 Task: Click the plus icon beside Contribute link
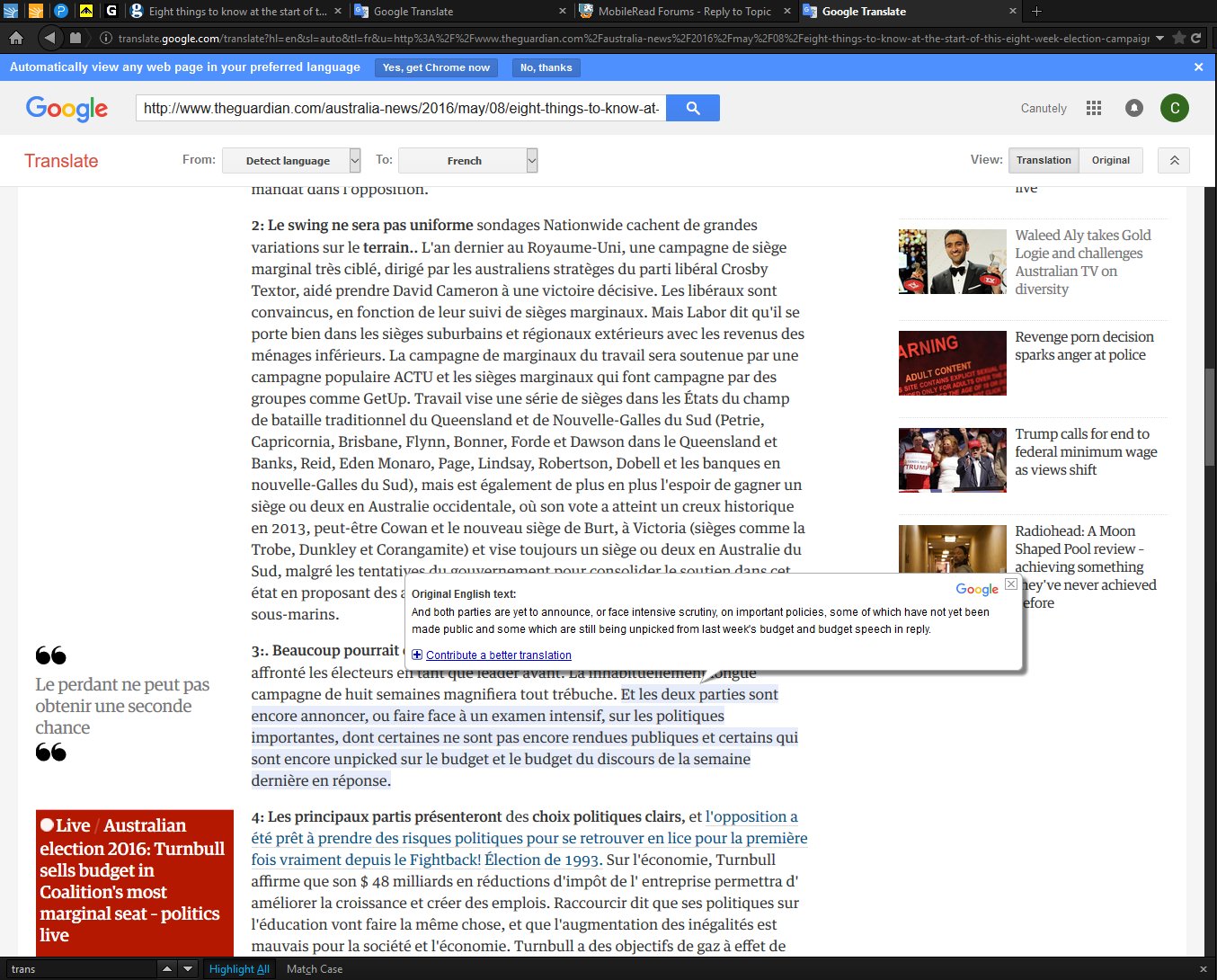click(x=417, y=655)
